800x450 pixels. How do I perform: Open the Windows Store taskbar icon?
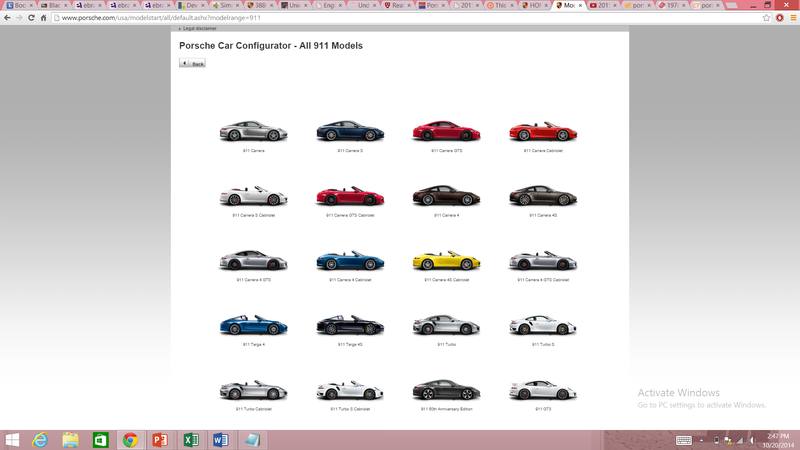(x=101, y=440)
